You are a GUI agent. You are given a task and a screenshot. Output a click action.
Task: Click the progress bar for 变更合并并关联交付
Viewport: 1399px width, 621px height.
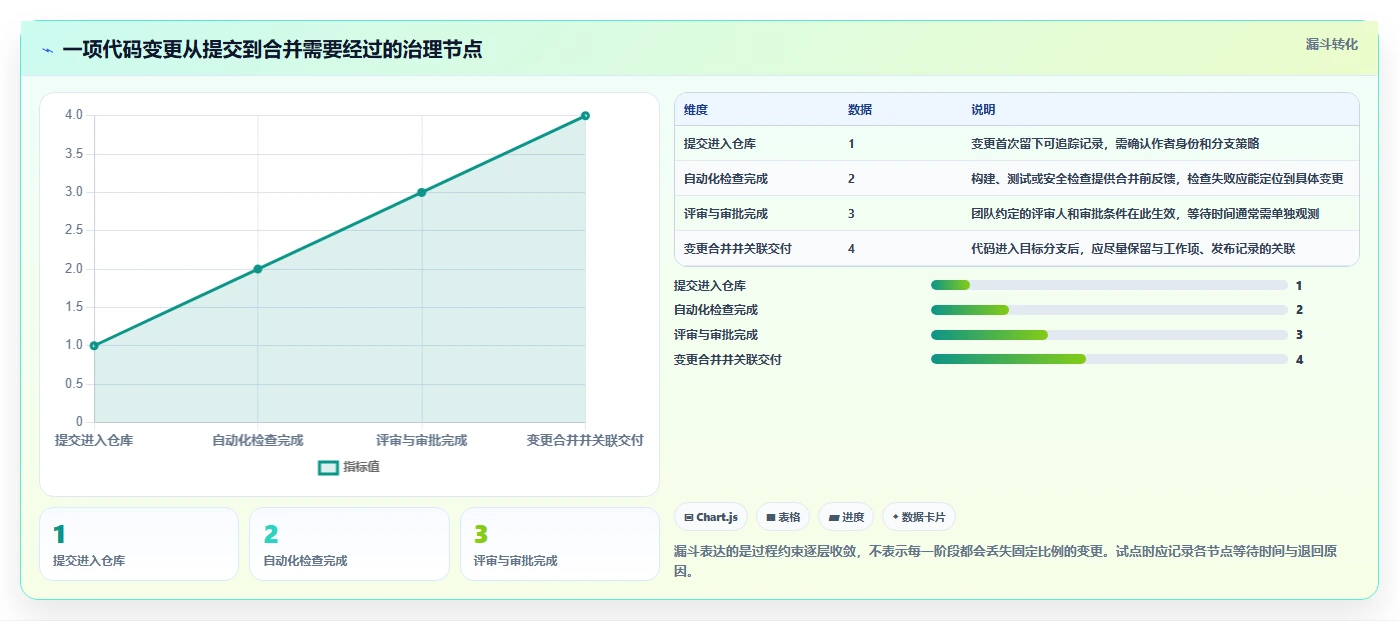[x=1109, y=359]
